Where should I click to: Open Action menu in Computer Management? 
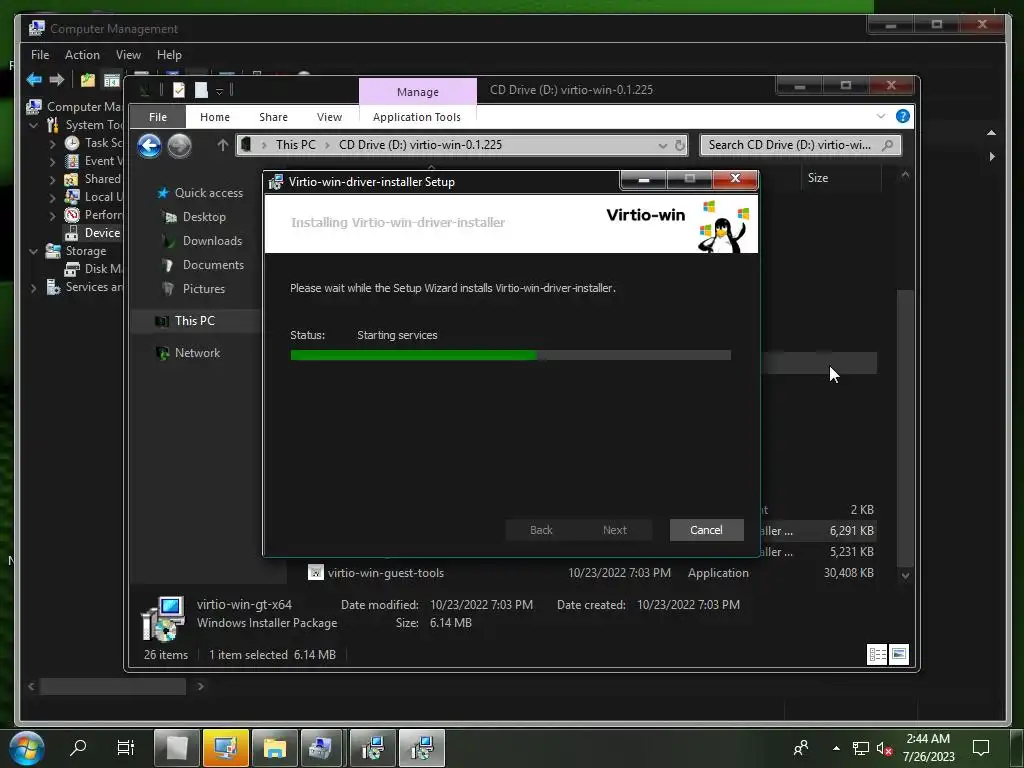point(82,55)
